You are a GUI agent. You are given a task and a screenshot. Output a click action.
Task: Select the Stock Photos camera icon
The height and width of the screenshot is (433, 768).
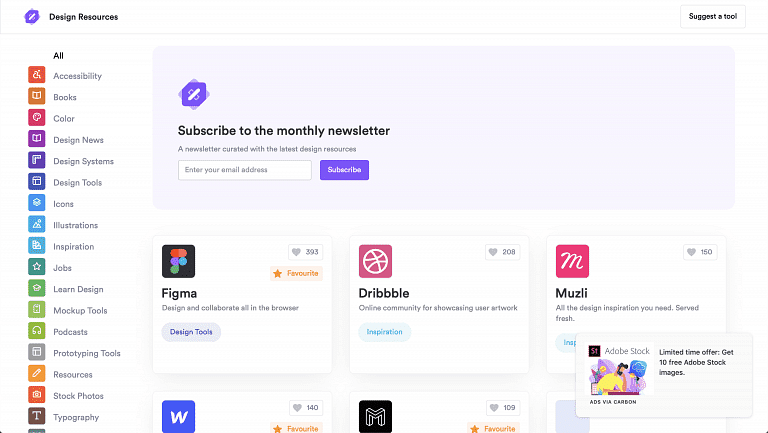point(37,395)
